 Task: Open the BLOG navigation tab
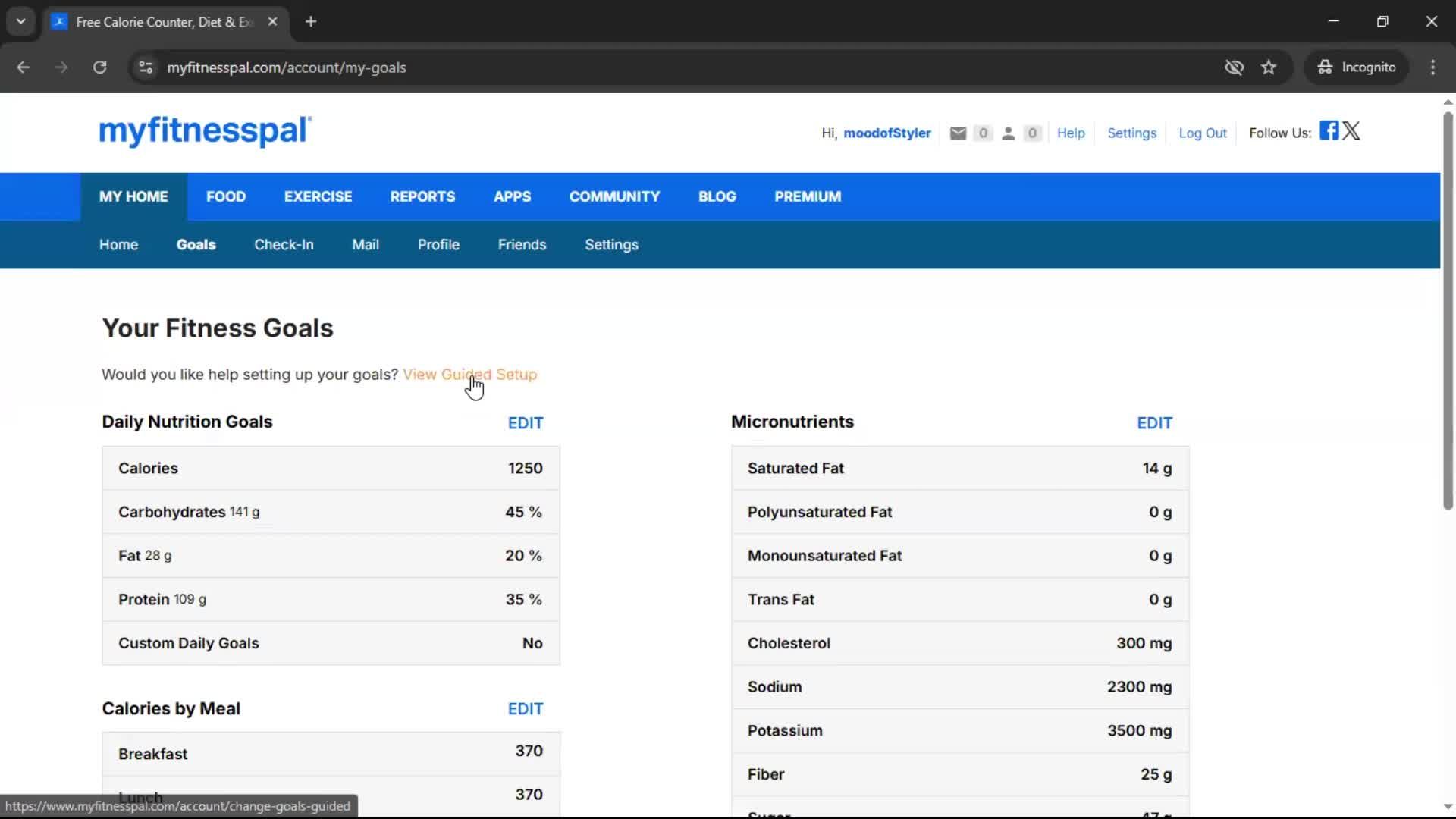click(717, 197)
